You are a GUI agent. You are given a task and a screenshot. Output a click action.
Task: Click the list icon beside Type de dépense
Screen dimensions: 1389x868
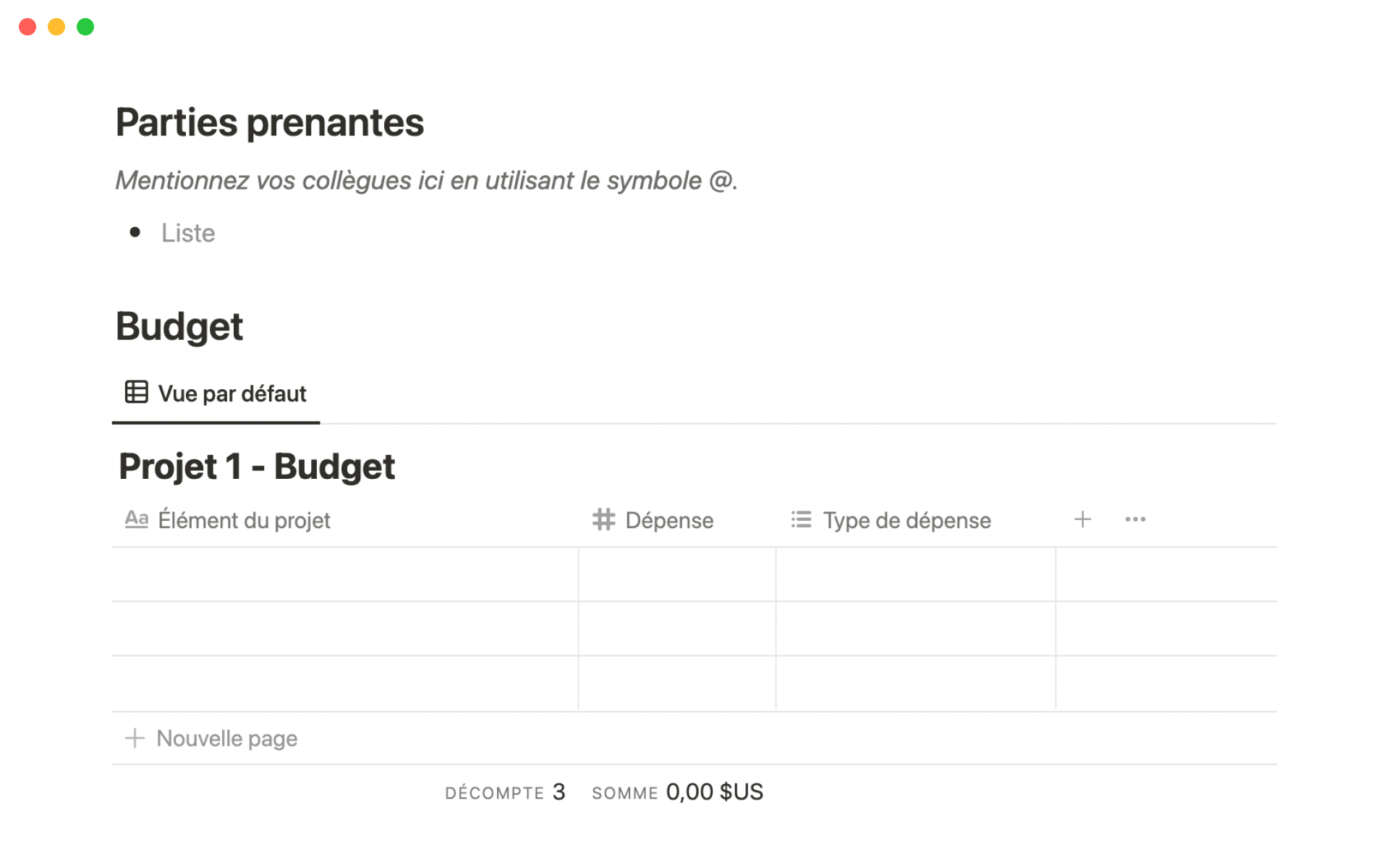801,519
